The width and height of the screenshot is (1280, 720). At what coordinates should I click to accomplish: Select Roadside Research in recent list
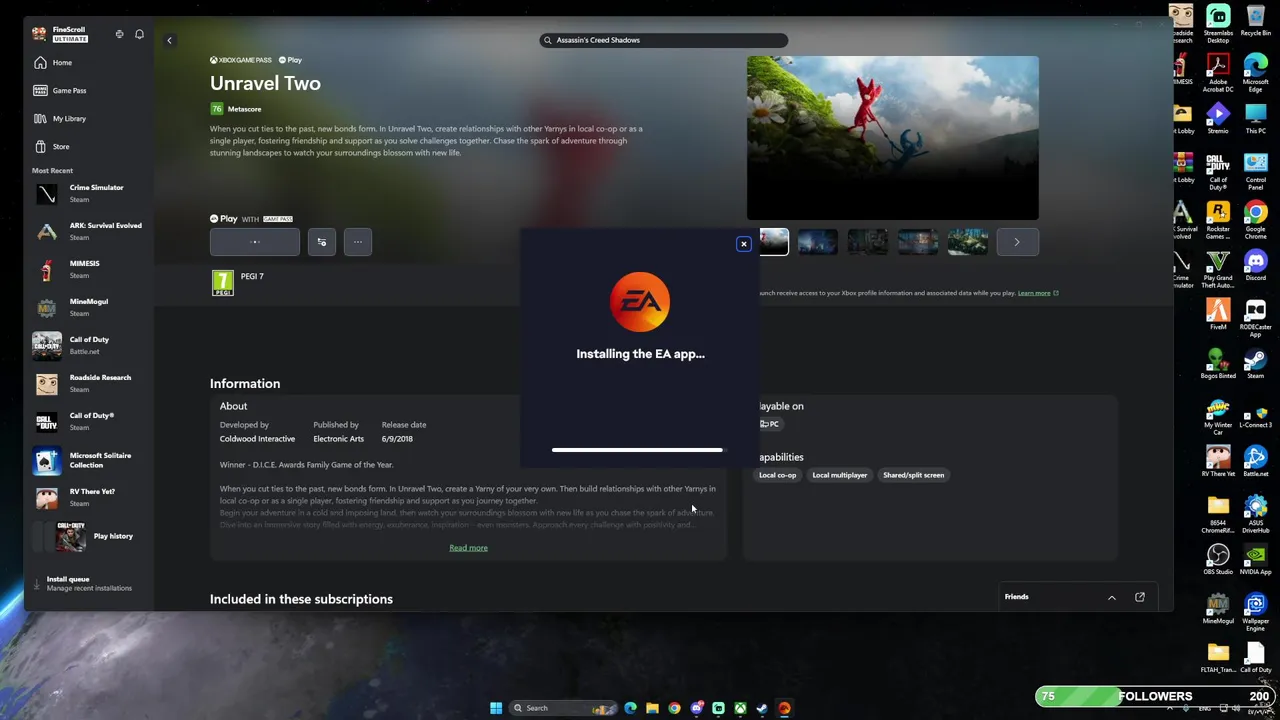click(88, 383)
